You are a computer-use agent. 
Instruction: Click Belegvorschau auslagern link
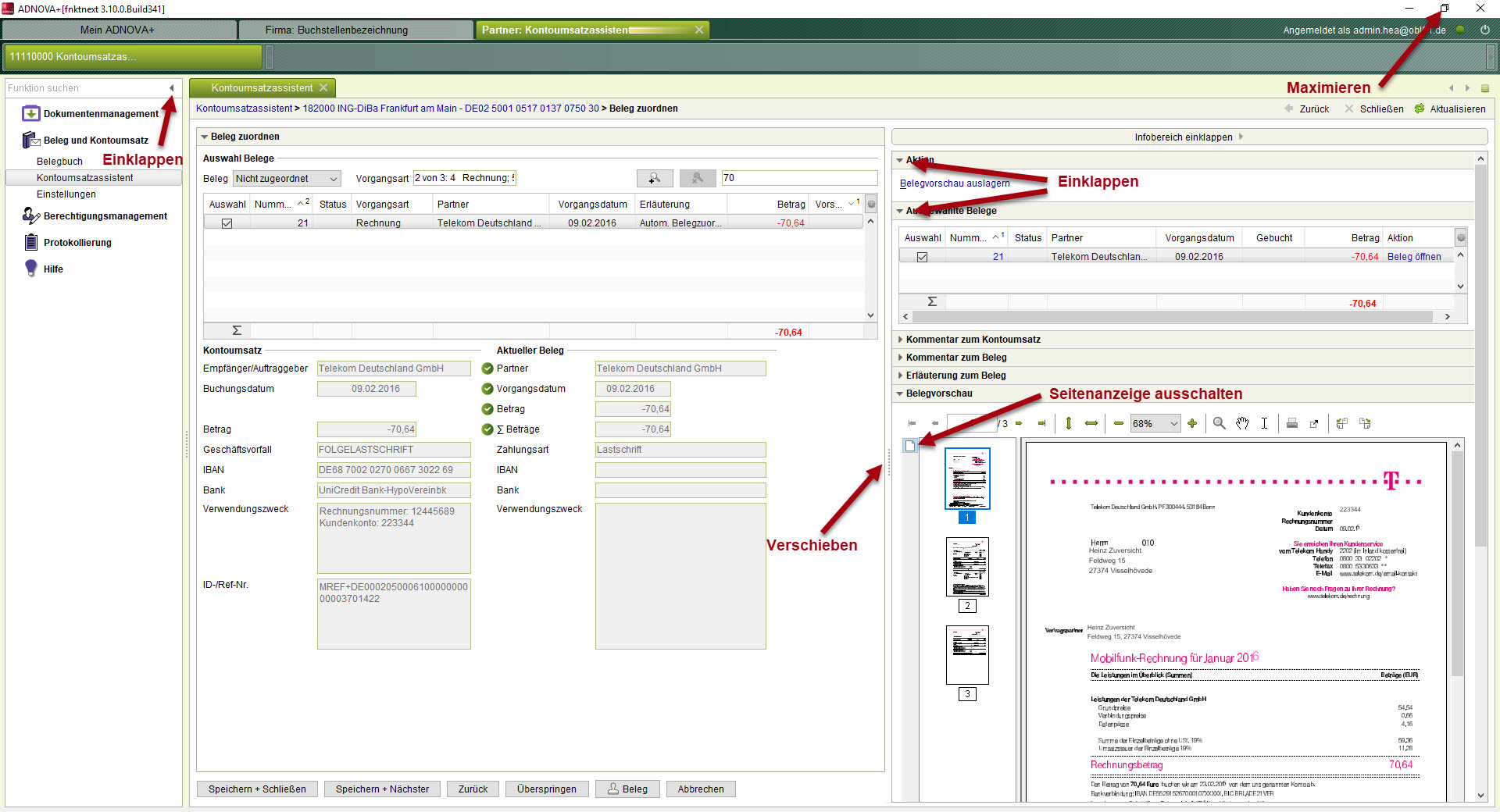pyautogui.click(x=955, y=183)
